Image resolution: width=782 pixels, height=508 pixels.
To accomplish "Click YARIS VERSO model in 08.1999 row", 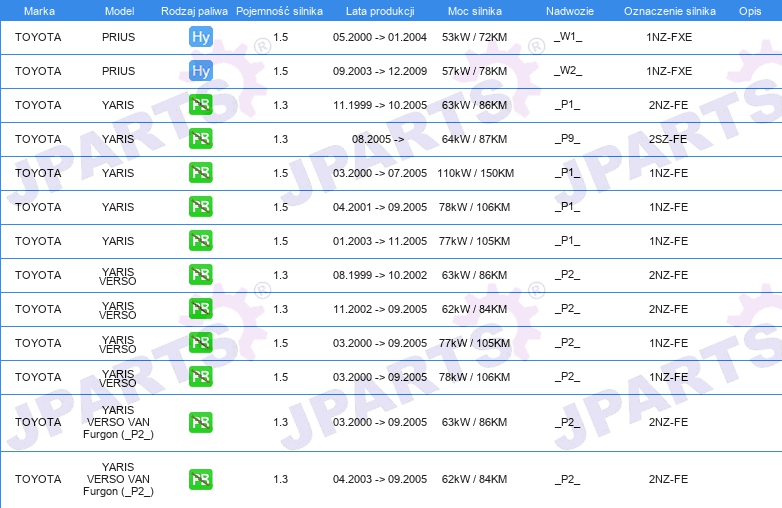I will tap(118, 276).
